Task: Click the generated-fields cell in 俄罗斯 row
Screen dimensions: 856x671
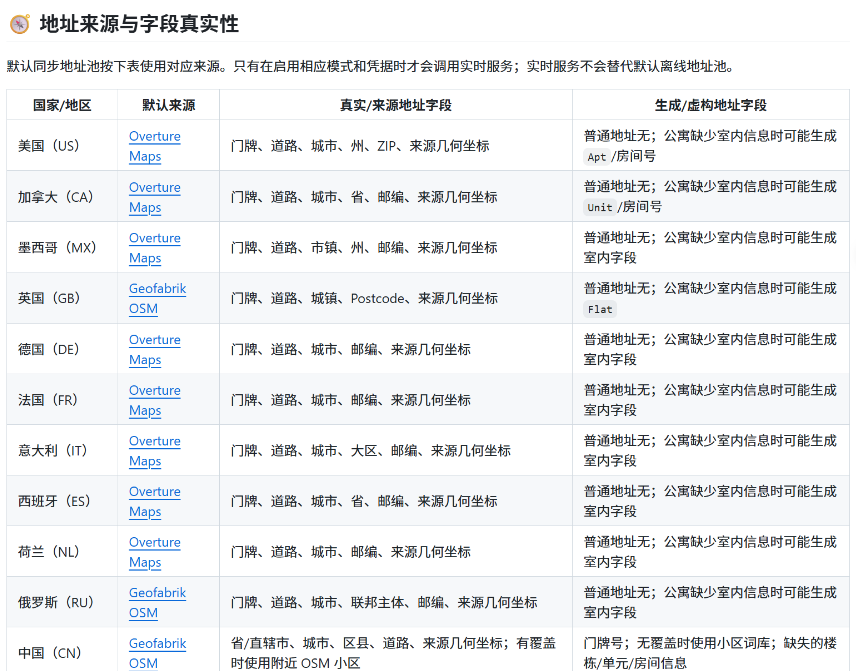Action: 711,602
